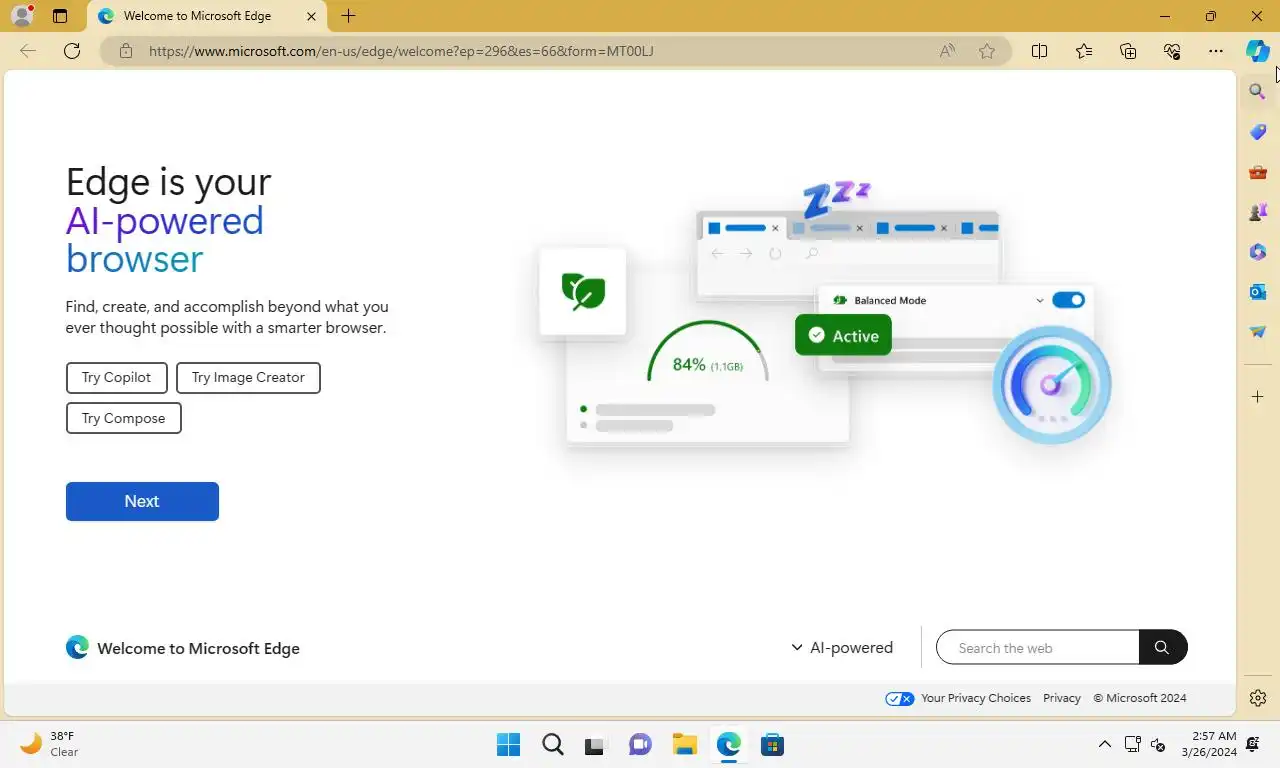Open sidebar Drop paper plane icon
Image resolution: width=1280 pixels, height=768 pixels.
pos(1258,332)
